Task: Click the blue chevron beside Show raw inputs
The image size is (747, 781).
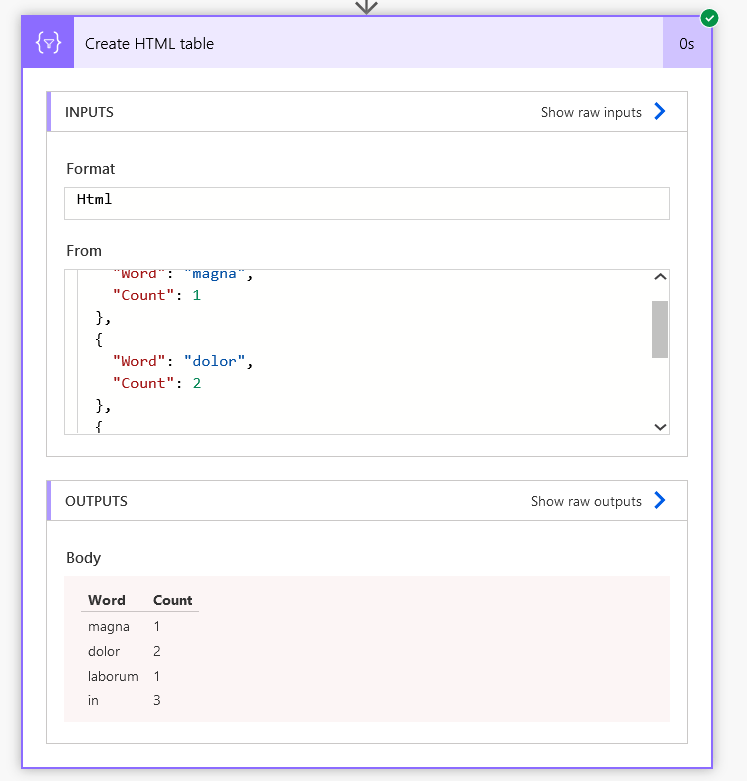Action: point(660,112)
